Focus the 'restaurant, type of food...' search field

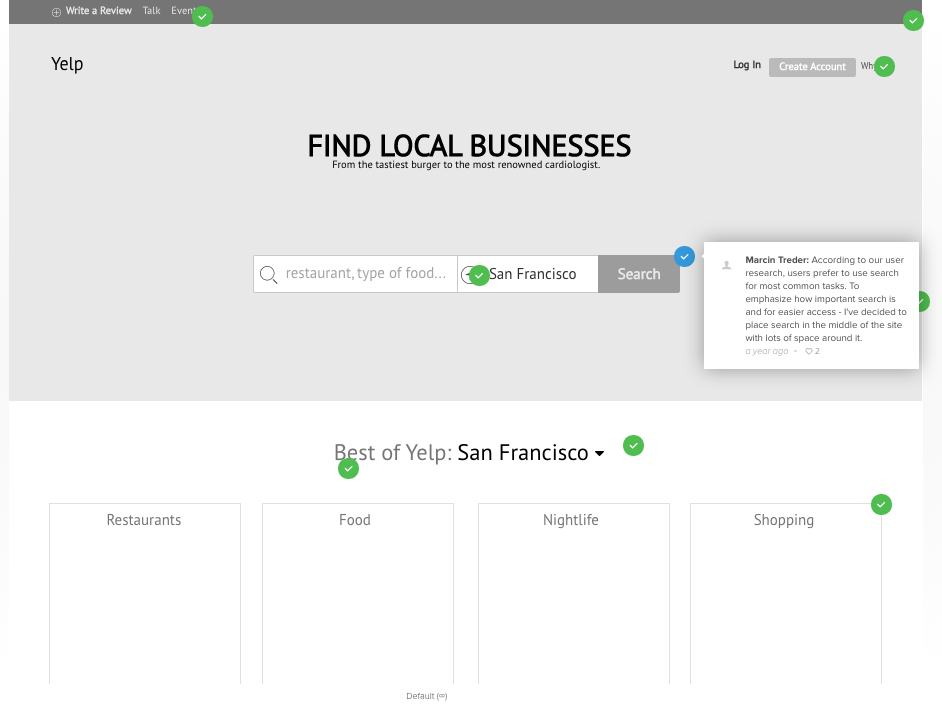coord(355,274)
